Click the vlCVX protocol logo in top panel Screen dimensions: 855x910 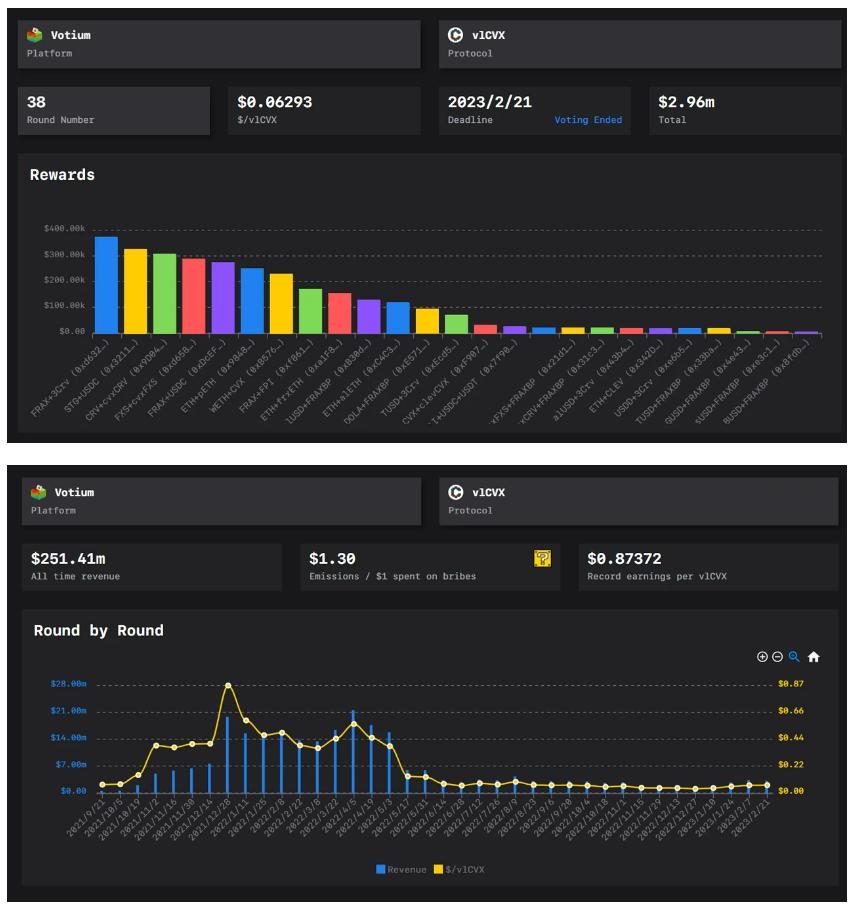456,35
